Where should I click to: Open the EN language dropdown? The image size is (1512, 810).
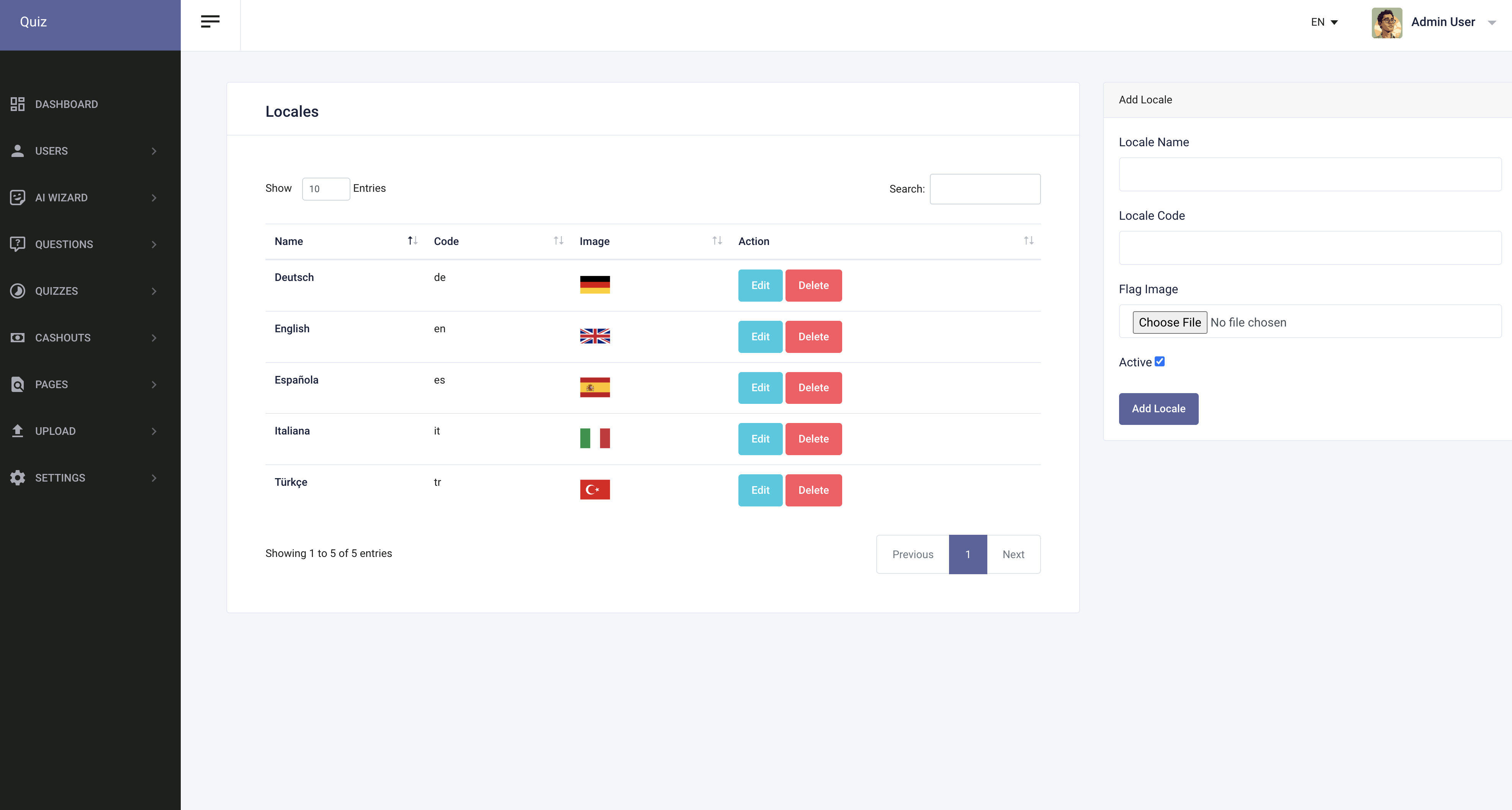point(1324,22)
